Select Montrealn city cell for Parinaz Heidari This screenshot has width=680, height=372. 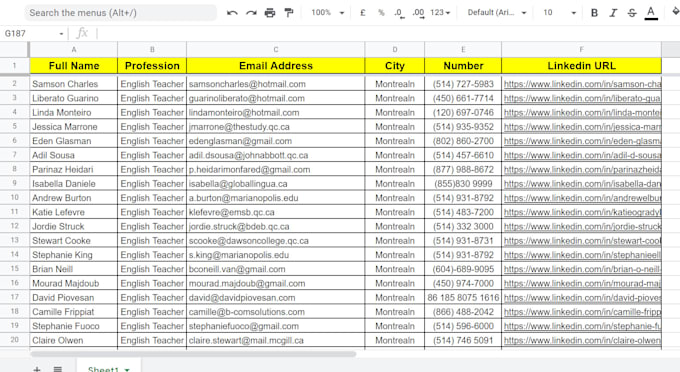[395, 170]
